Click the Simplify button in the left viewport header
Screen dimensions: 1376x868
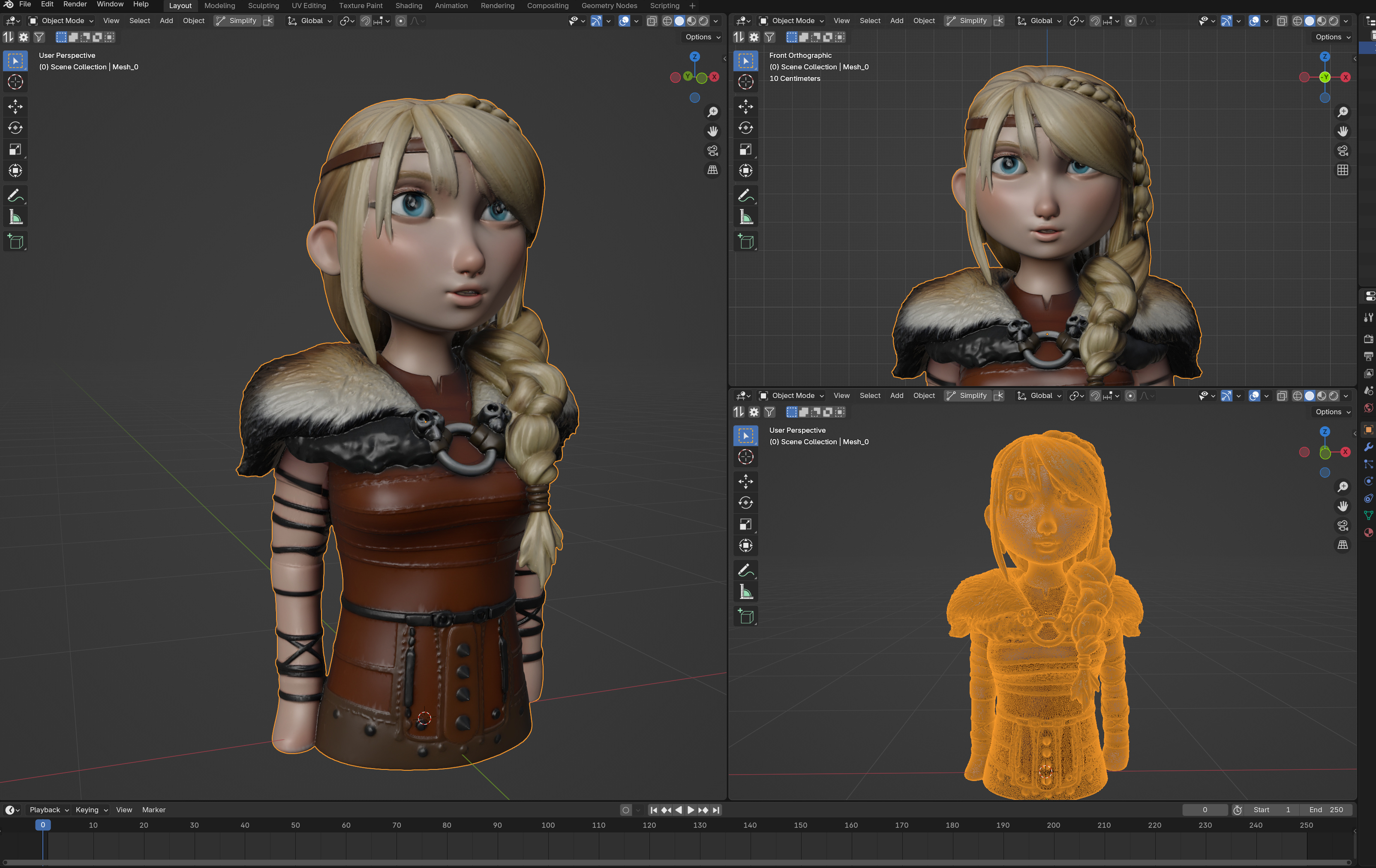(237, 21)
